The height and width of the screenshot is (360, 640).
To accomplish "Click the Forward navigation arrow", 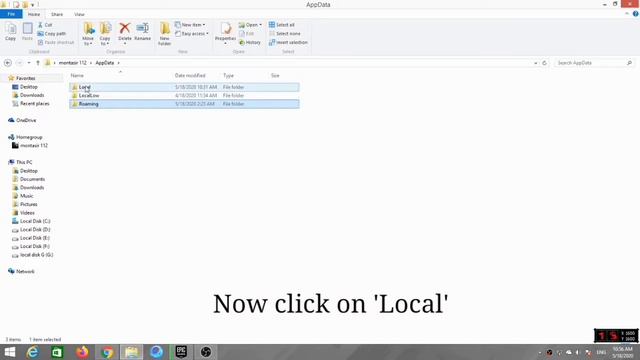I will [19, 63].
